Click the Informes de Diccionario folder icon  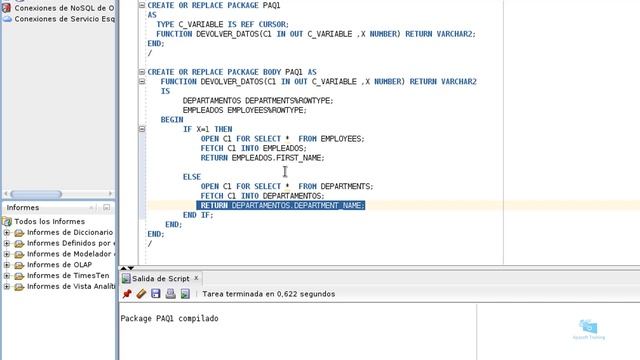click(19, 233)
